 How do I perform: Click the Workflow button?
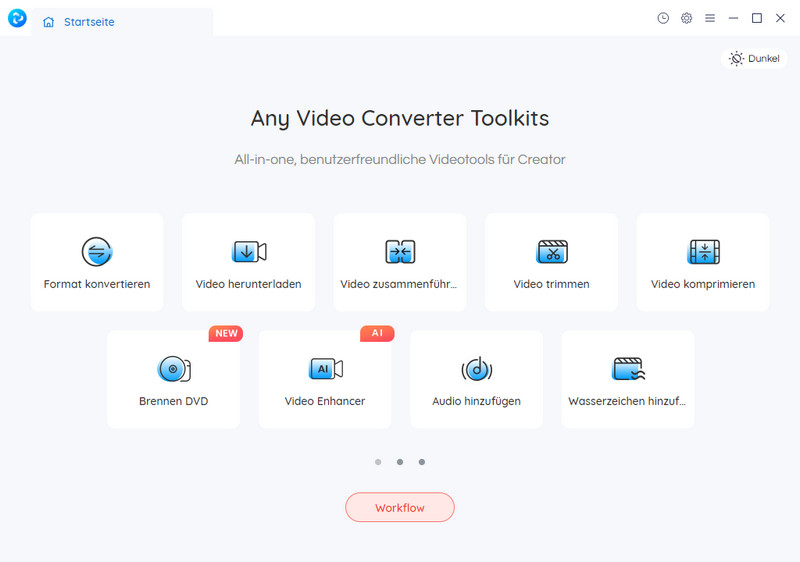(x=400, y=507)
